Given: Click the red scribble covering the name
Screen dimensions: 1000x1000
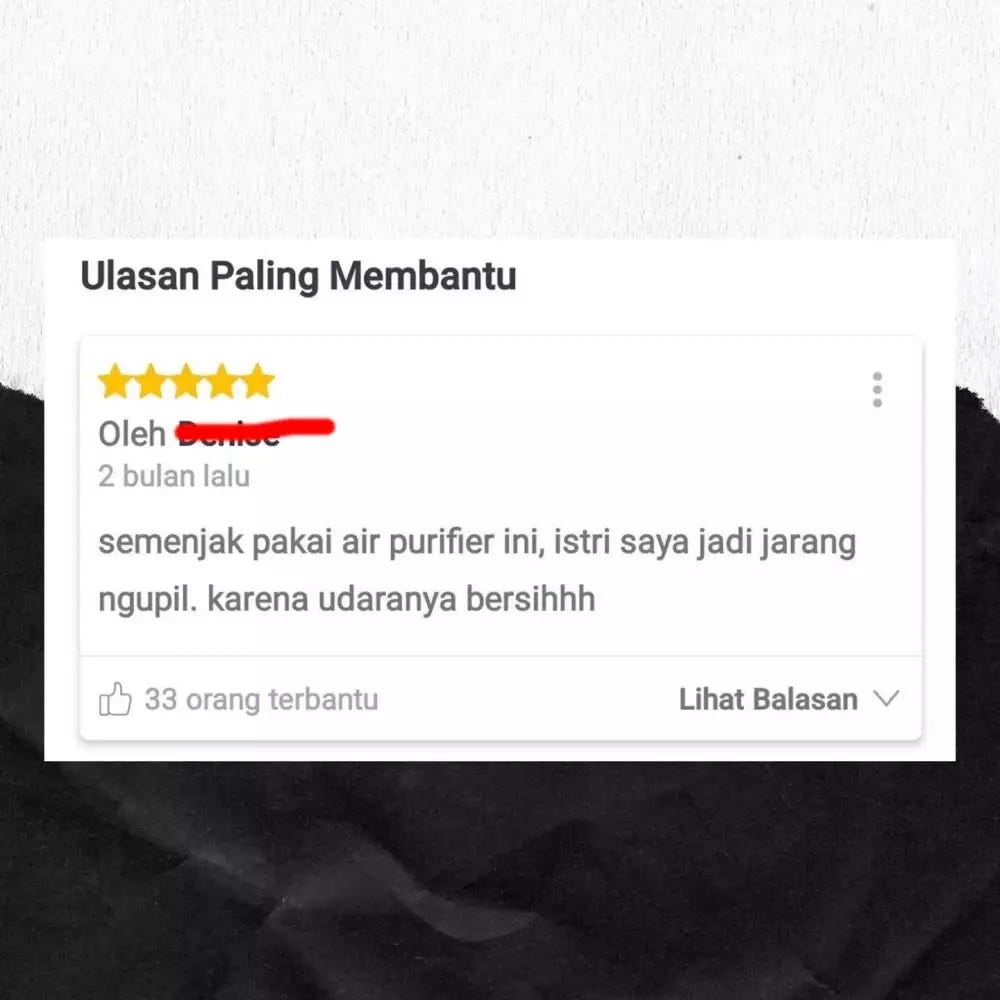Looking at the screenshot, I should pos(255,429).
